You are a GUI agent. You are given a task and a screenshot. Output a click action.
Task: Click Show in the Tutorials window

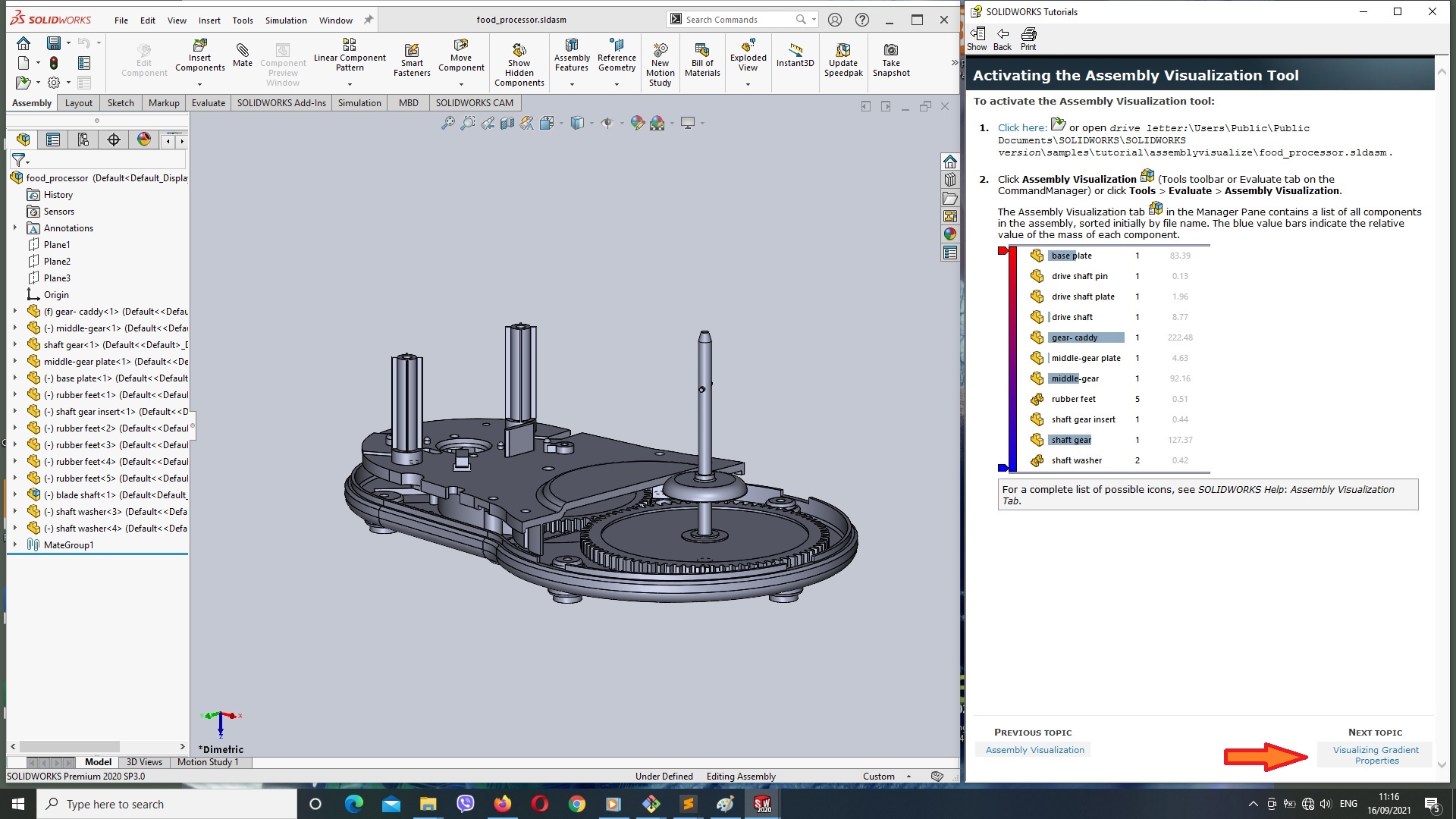coord(977,39)
